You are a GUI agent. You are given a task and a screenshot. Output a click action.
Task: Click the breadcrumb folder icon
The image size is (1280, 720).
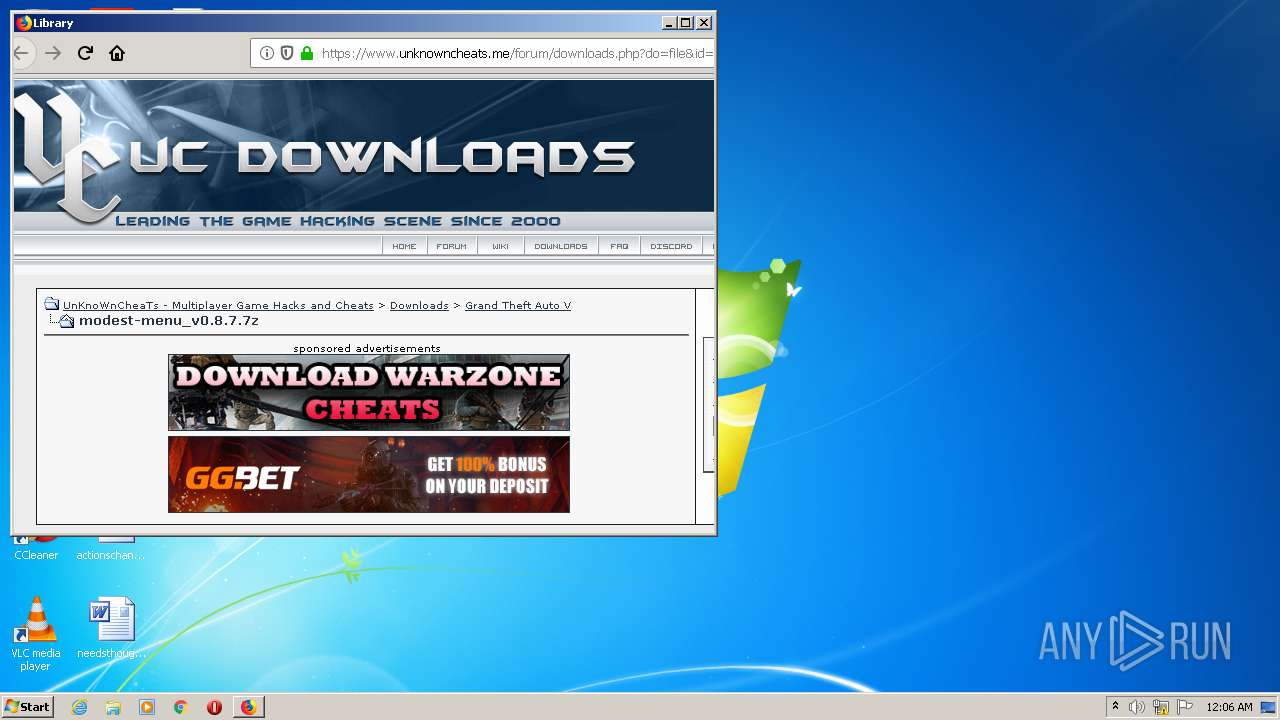pos(51,304)
